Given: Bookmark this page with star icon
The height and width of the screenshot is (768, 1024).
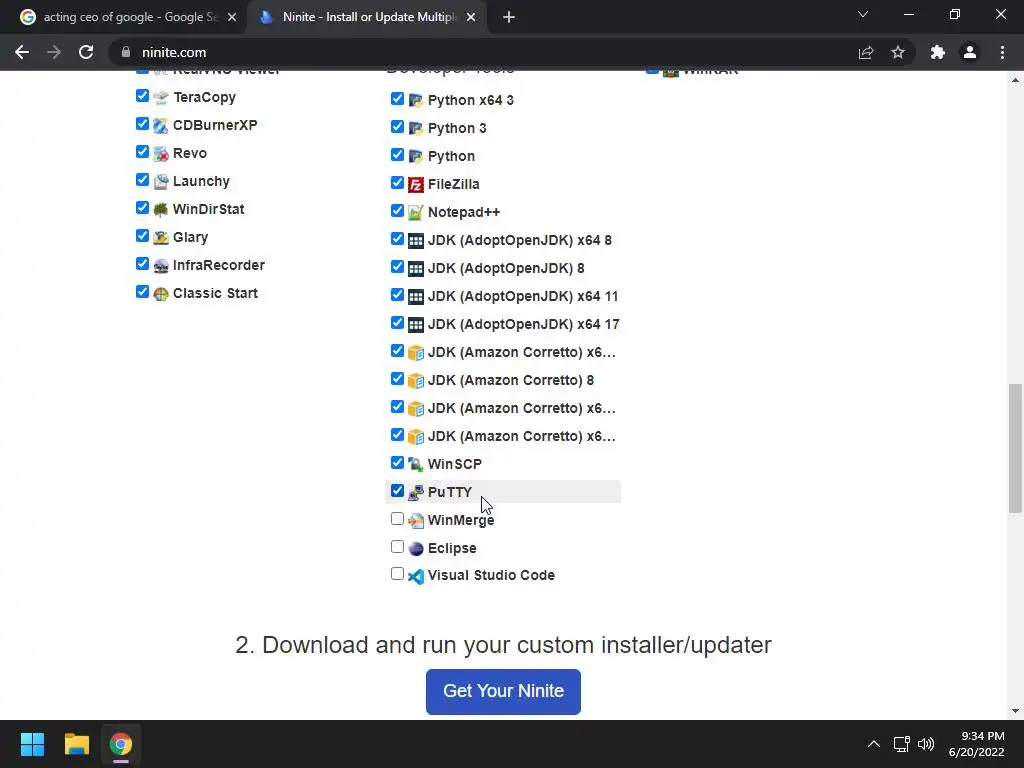Looking at the screenshot, I should point(898,52).
